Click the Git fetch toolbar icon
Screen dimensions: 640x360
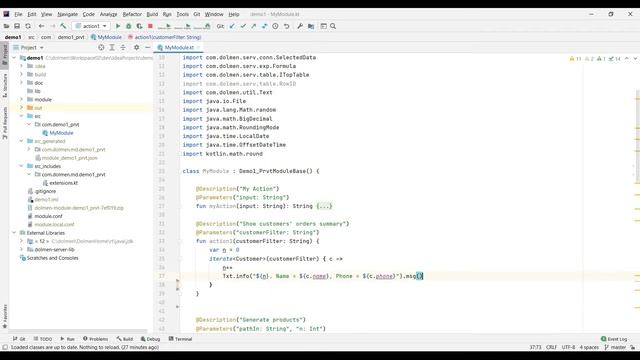264,26
